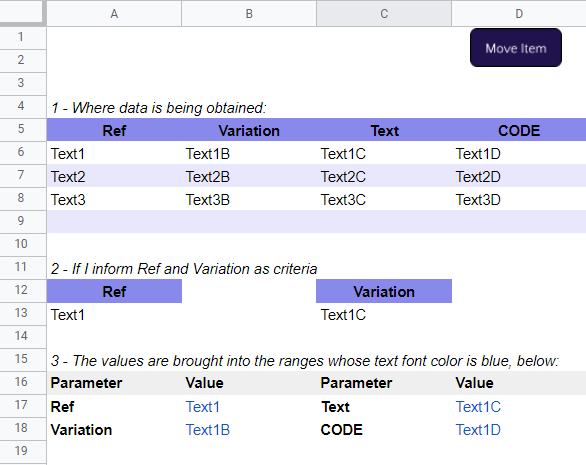Select cell 'Text3B'
Image resolution: width=586 pixels, height=465 pixels.
pyautogui.click(x=249, y=199)
